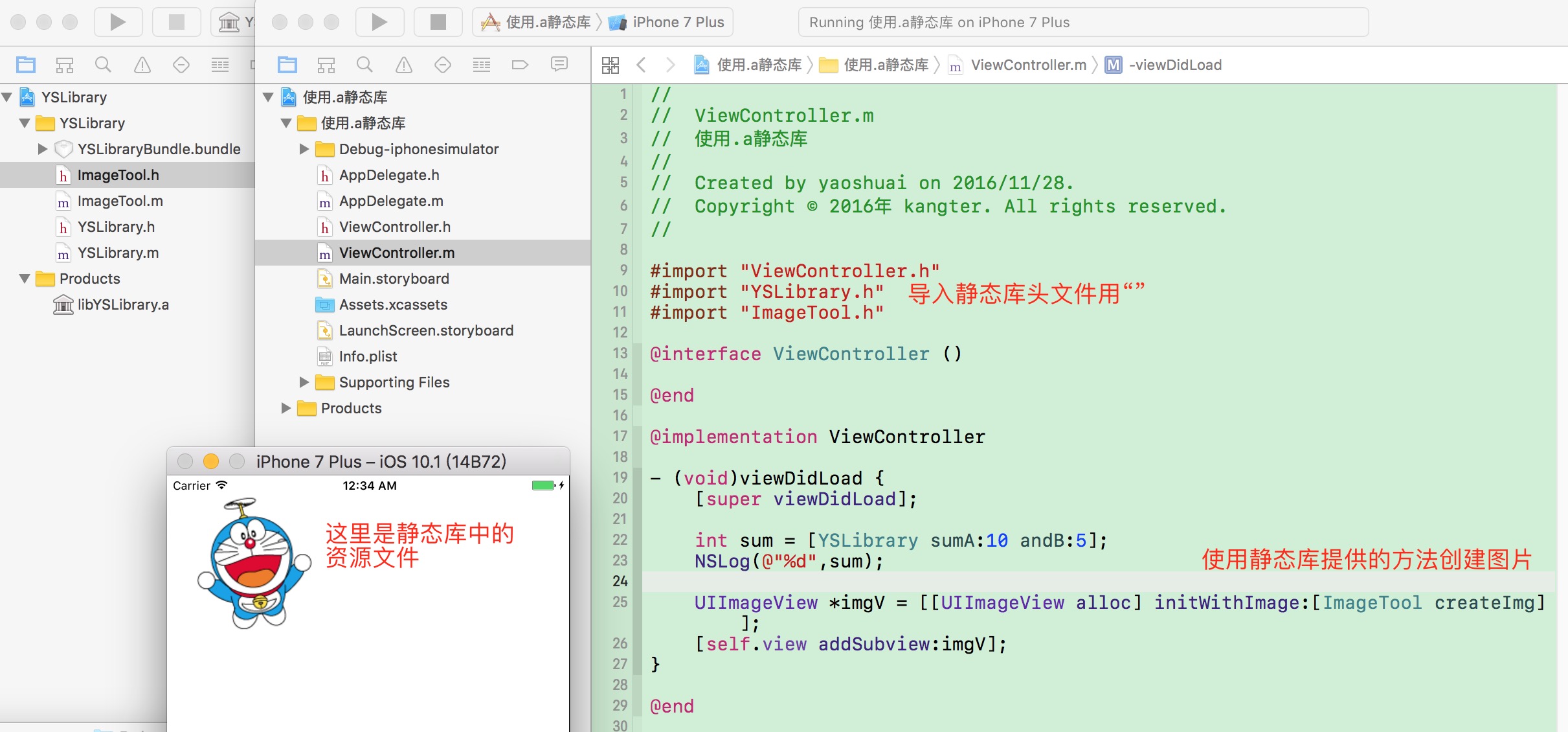1568x732 pixels.
Task: Expand Debug-iphonesimulator folder
Action: pos(304,149)
